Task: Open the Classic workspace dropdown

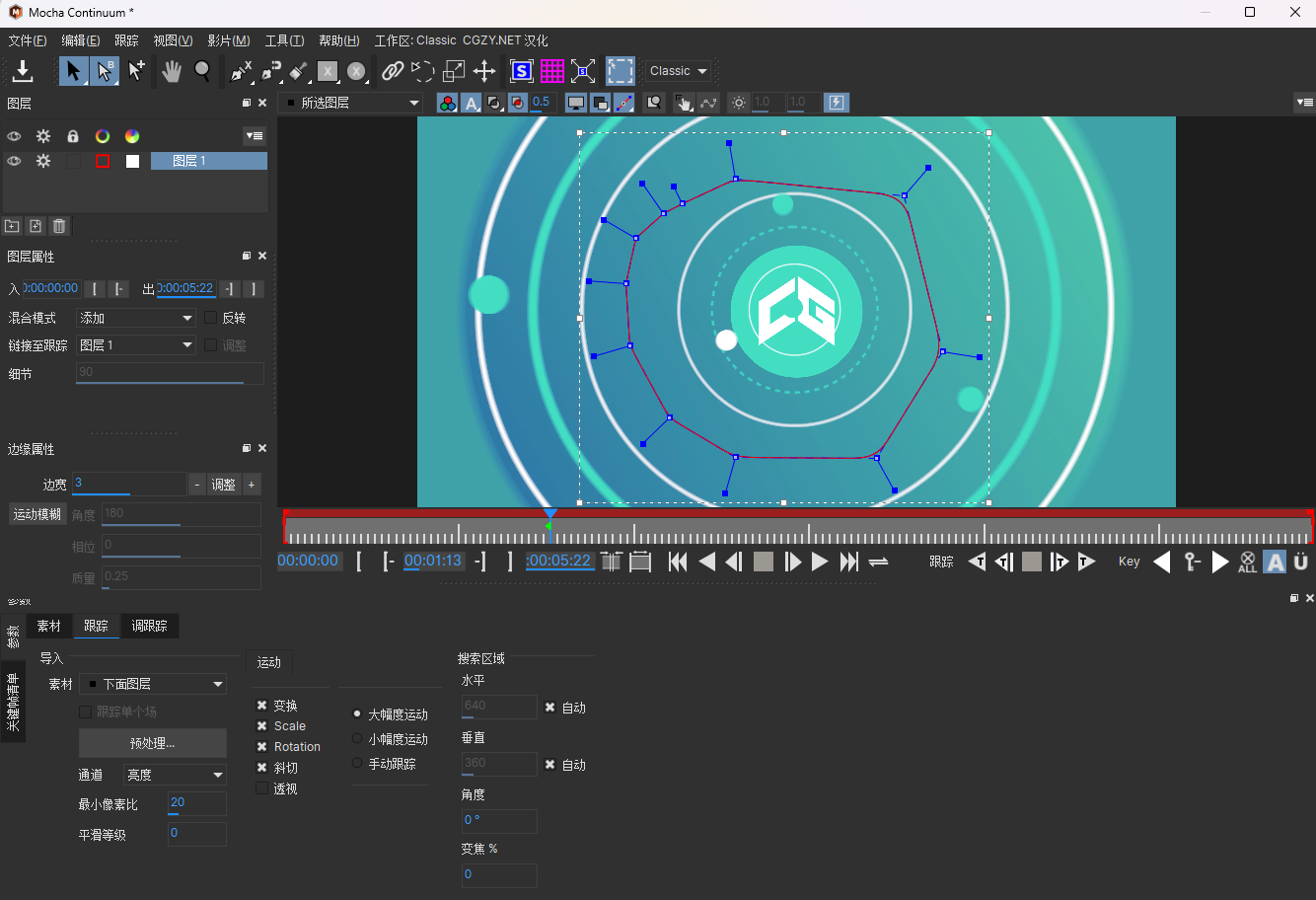Action: pos(679,71)
